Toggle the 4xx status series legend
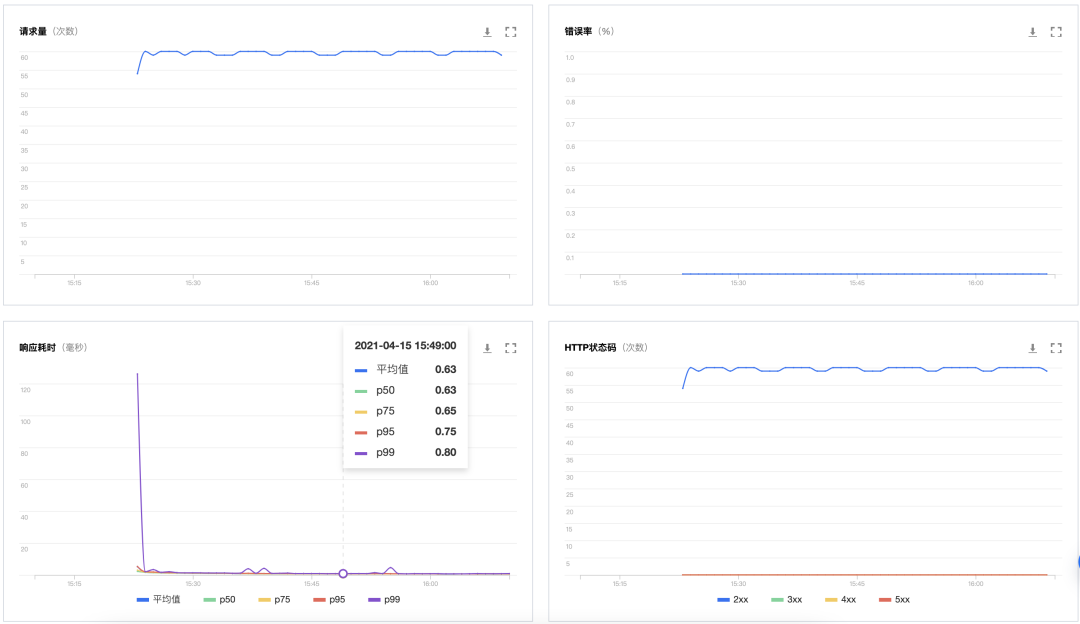The height and width of the screenshot is (624, 1080). click(x=840, y=600)
